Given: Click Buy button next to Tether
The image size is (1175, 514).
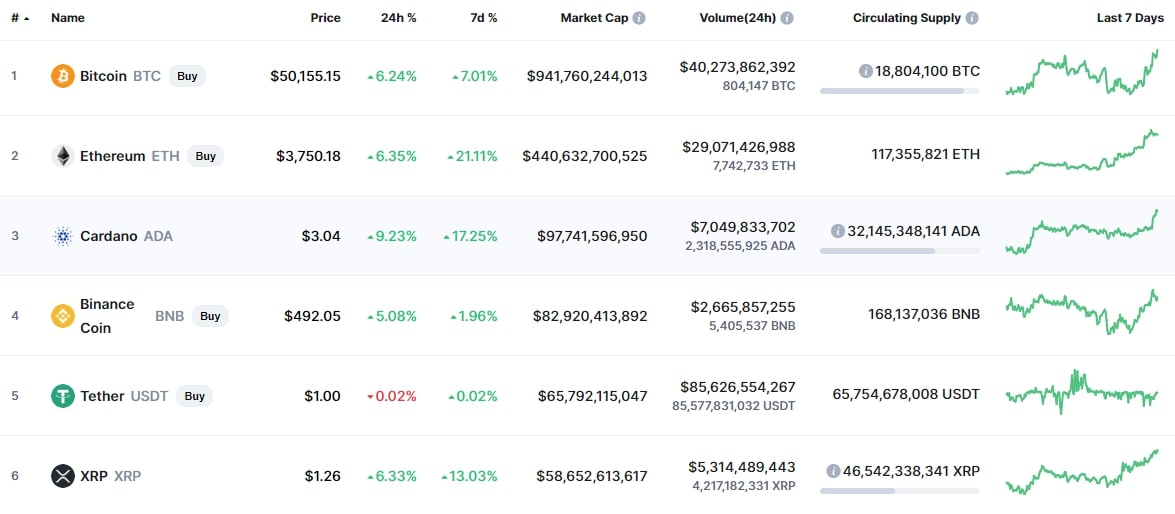Looking at the screenshot, I should [195, 396].
